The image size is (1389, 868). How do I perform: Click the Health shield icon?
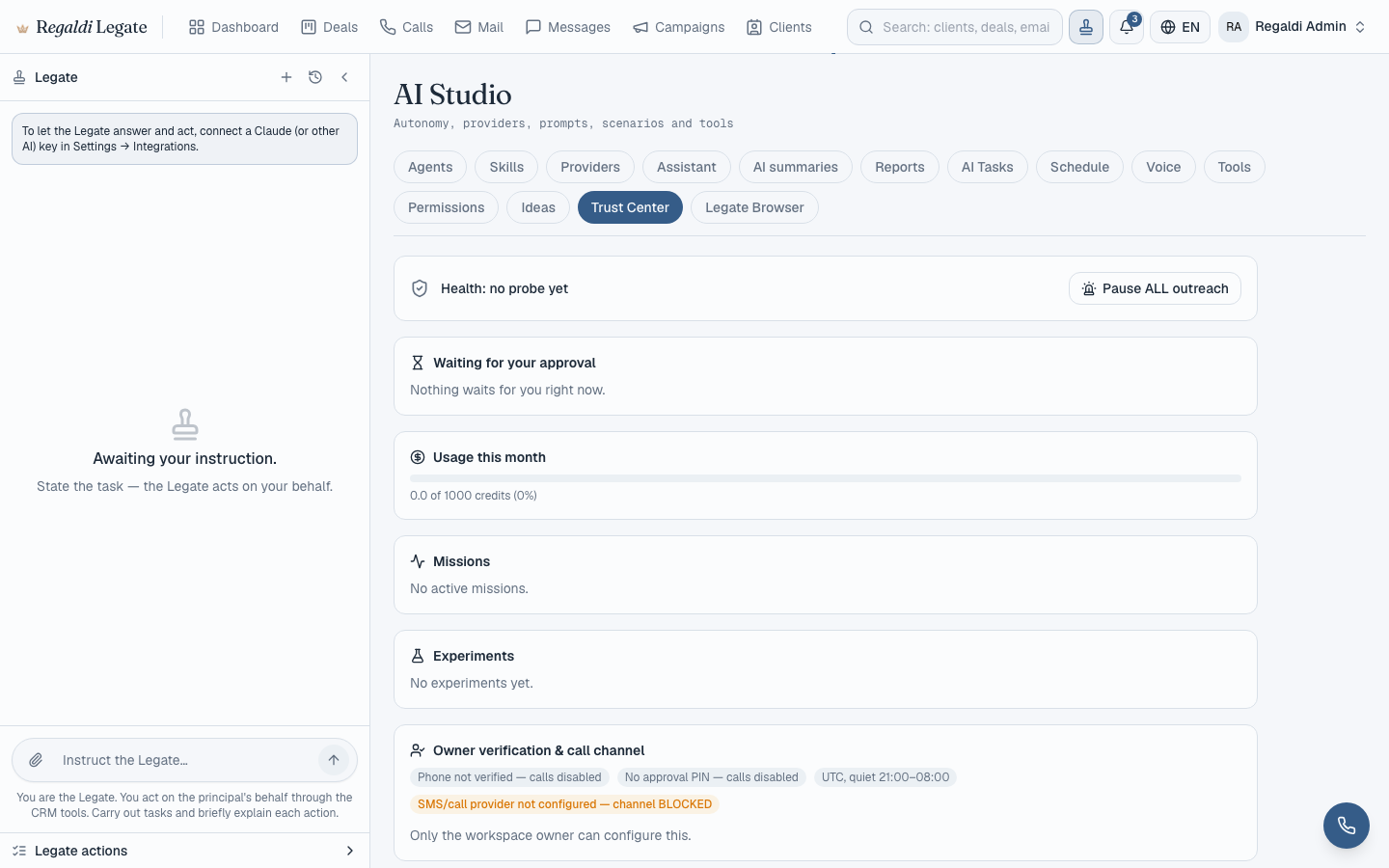[x=420, y=288]
